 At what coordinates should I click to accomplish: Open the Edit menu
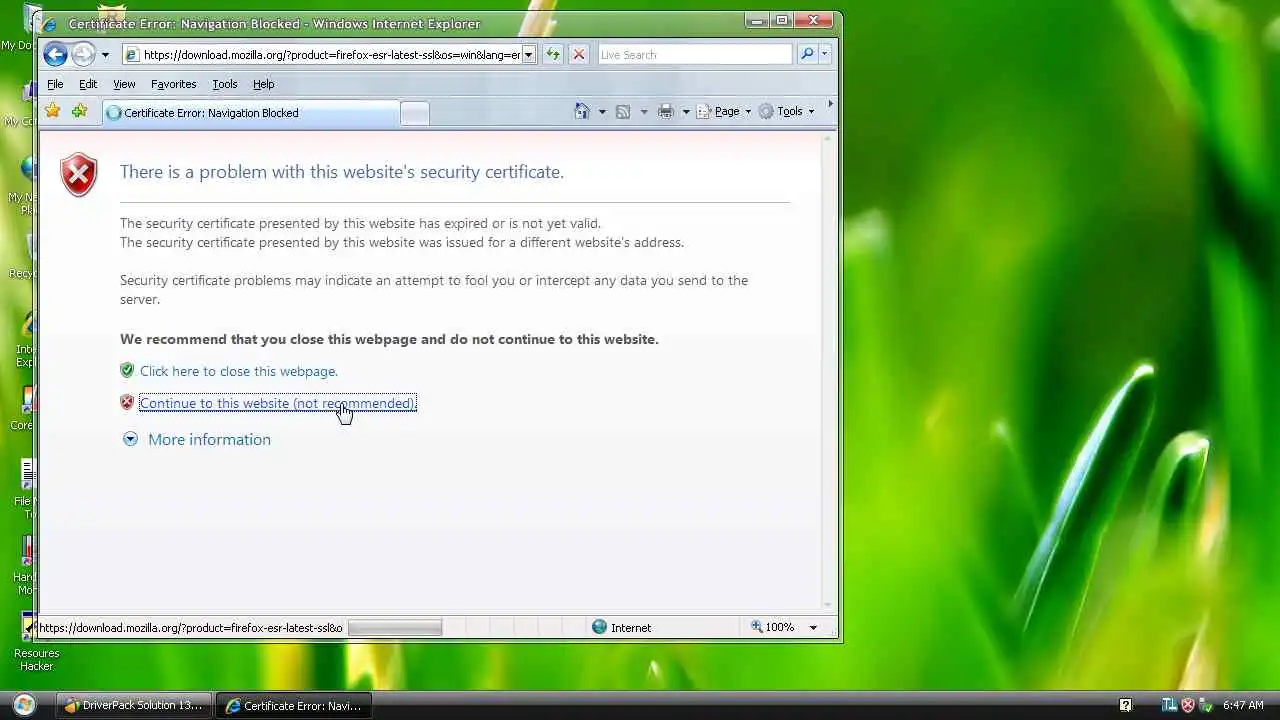click(x=88, y=84)
